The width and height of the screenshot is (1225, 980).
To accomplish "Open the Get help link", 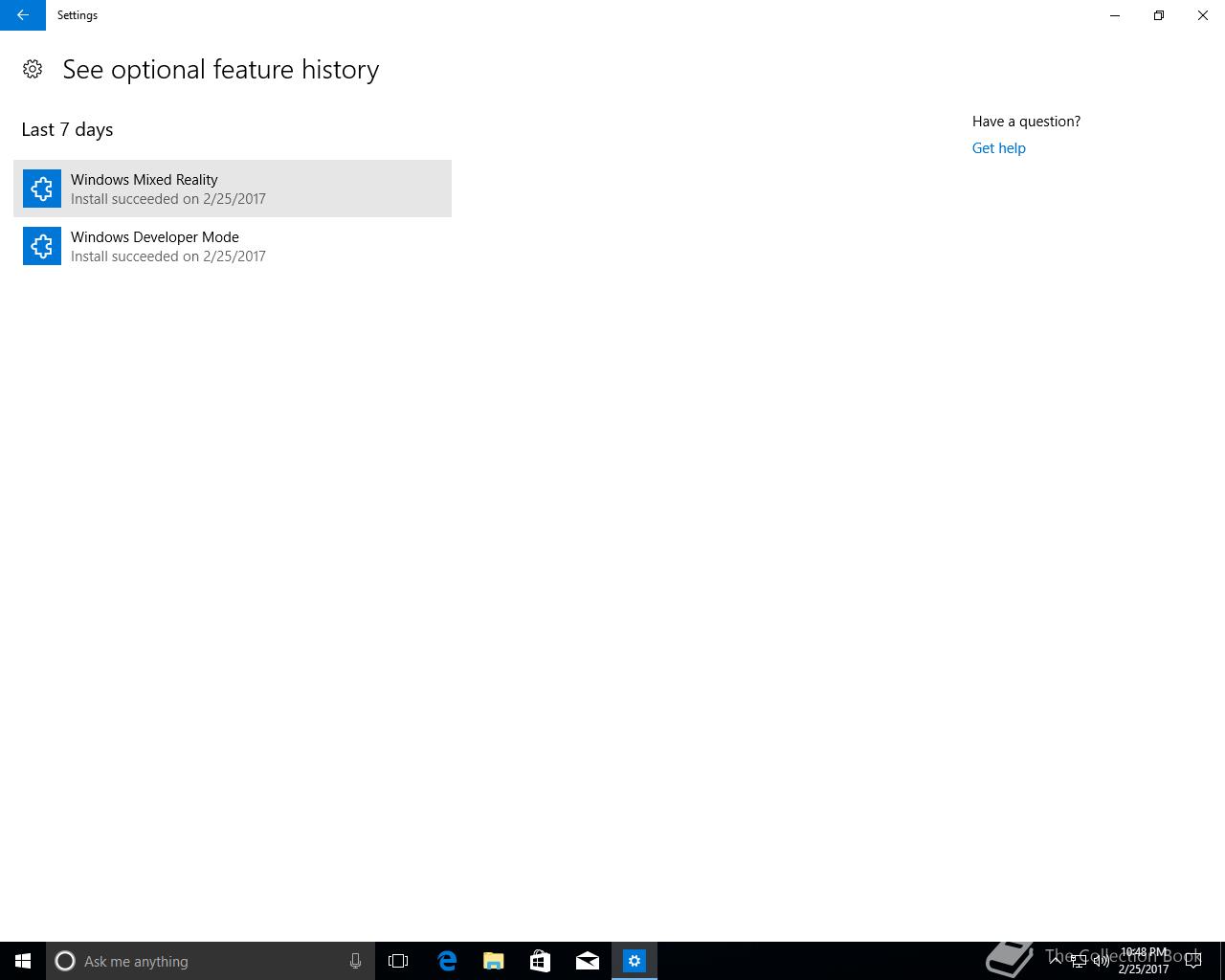I will click(998, 148).
